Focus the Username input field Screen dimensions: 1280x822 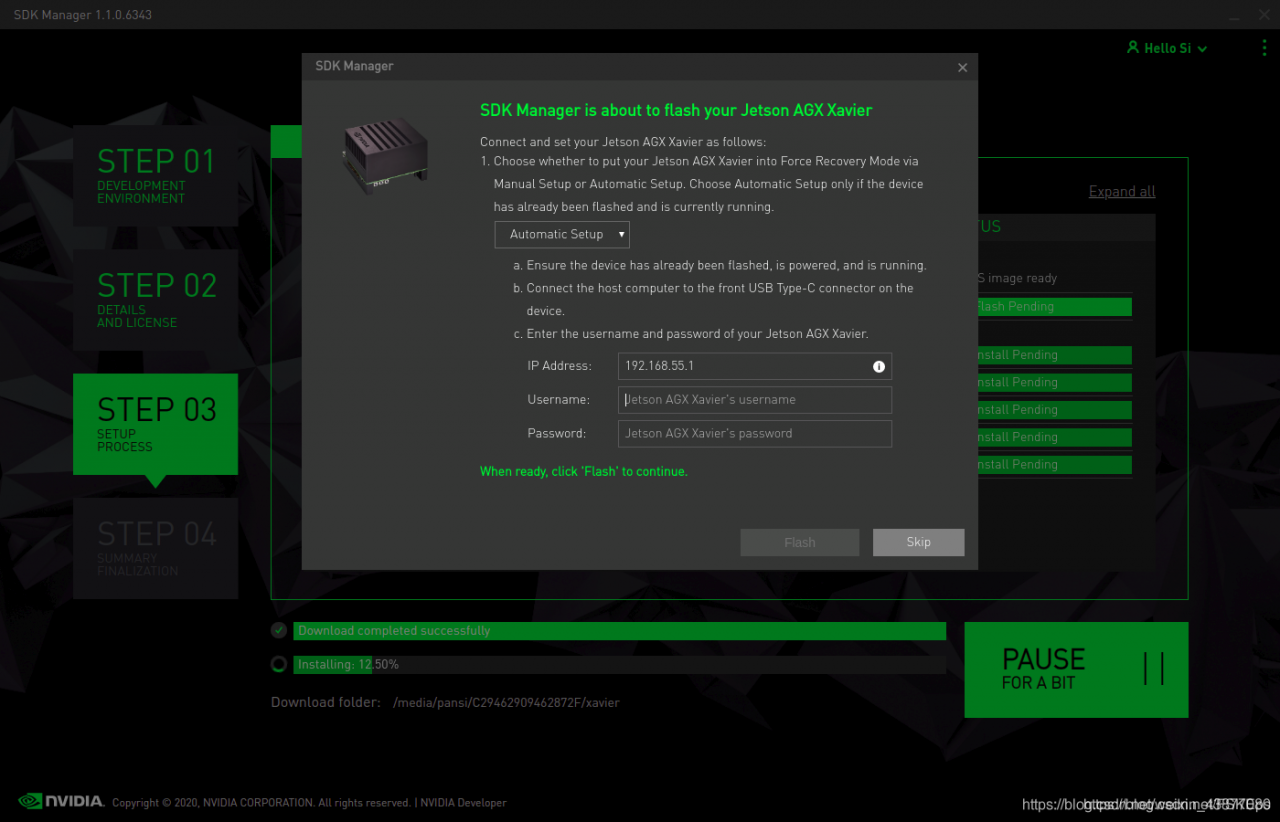755,400
